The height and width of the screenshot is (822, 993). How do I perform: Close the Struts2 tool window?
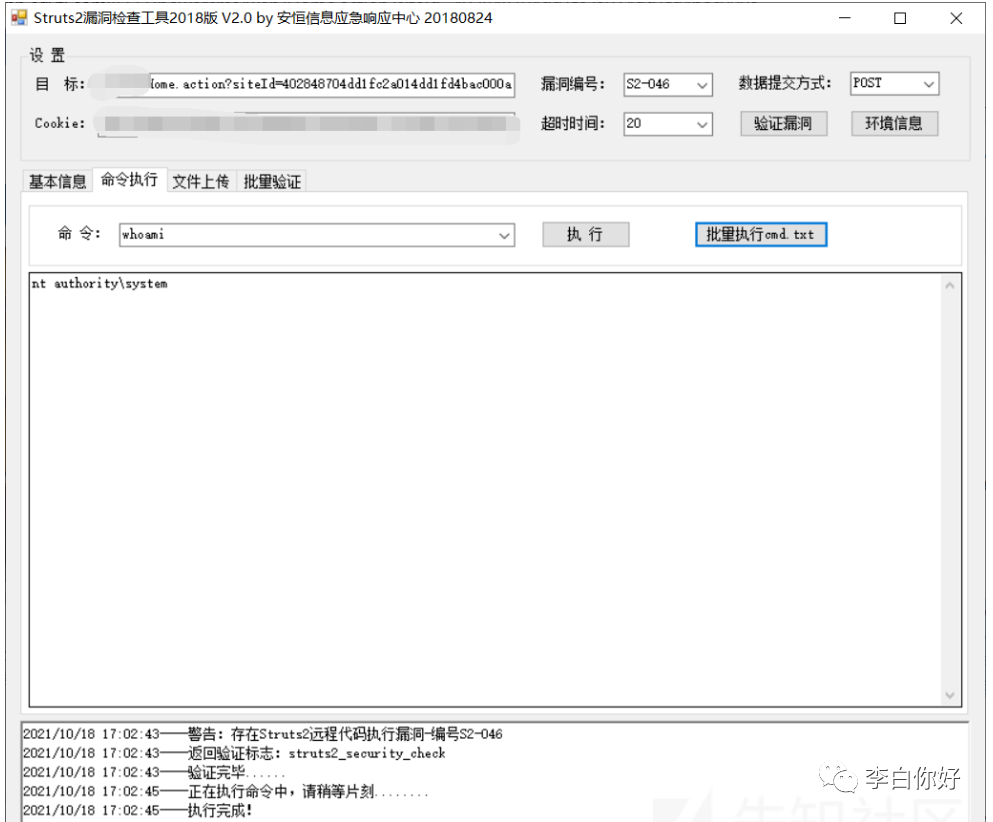pyautogui.click(x=955, y=18)
